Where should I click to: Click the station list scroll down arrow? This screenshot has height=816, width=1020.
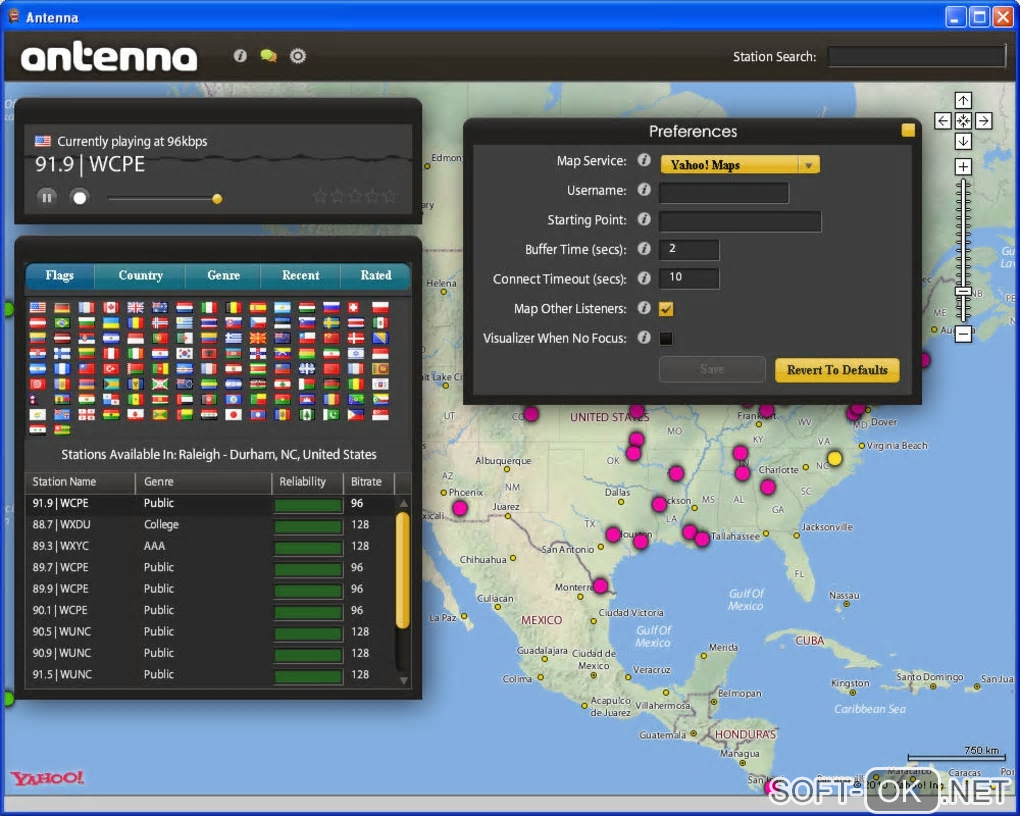403,680
